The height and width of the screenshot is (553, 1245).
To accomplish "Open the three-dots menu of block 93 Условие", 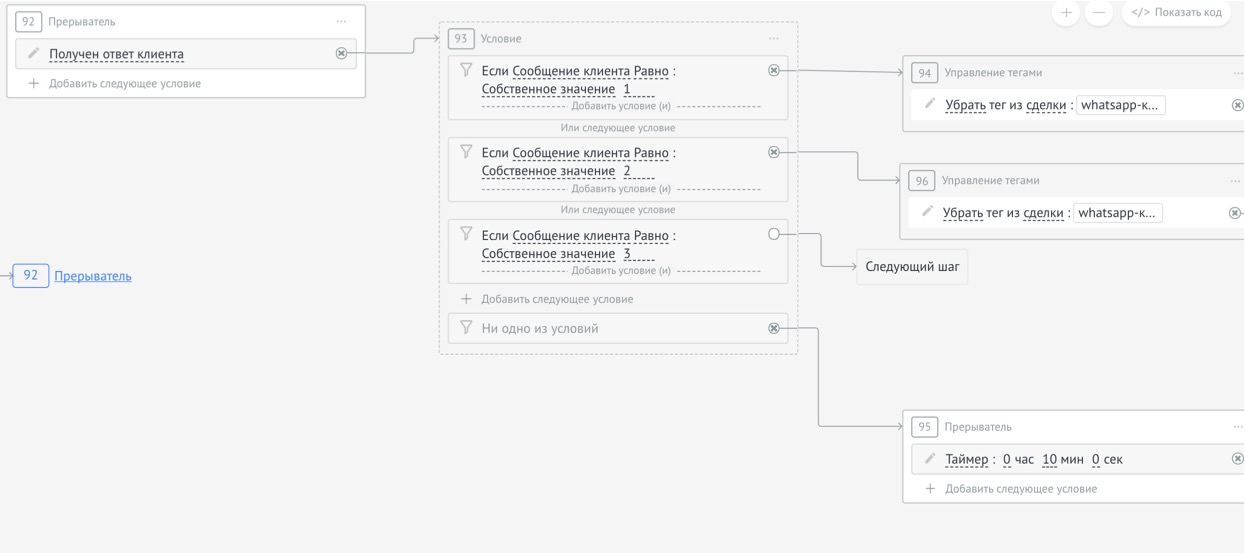I will click(x=774, y=39).
